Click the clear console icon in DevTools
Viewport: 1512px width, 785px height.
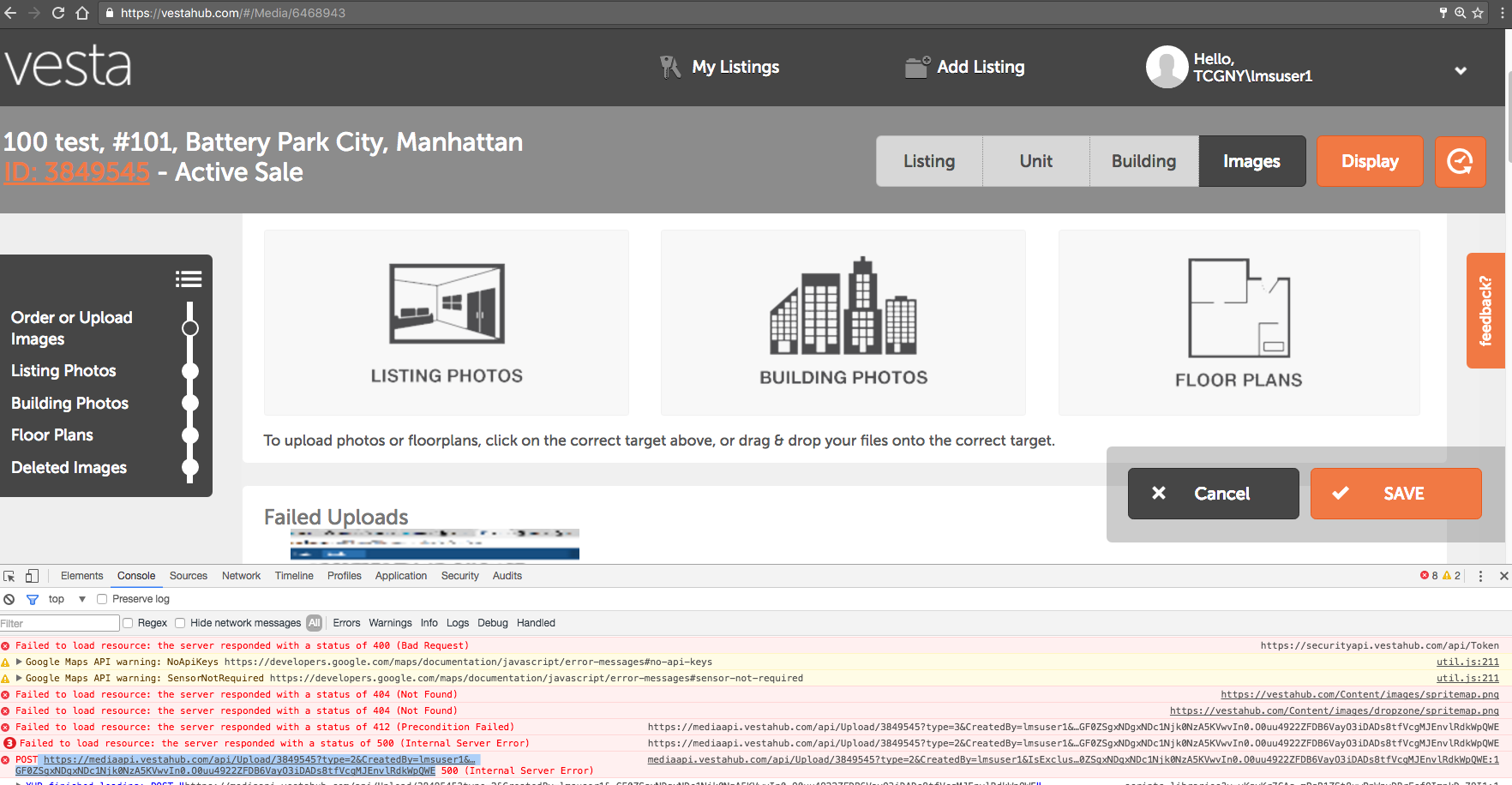click(9, 599)
